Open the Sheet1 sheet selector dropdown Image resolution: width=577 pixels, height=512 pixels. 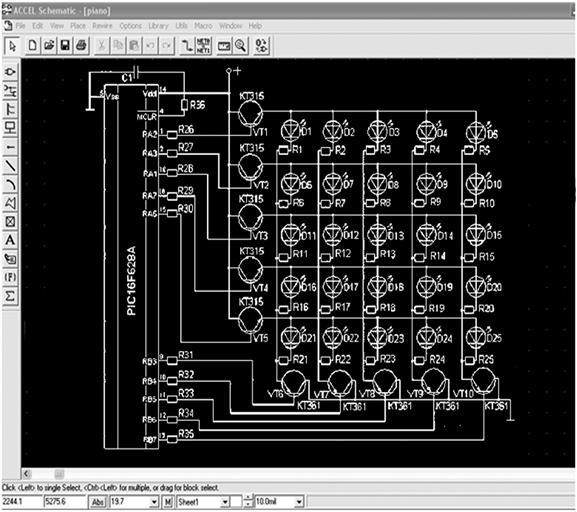(x=225, y=502)
